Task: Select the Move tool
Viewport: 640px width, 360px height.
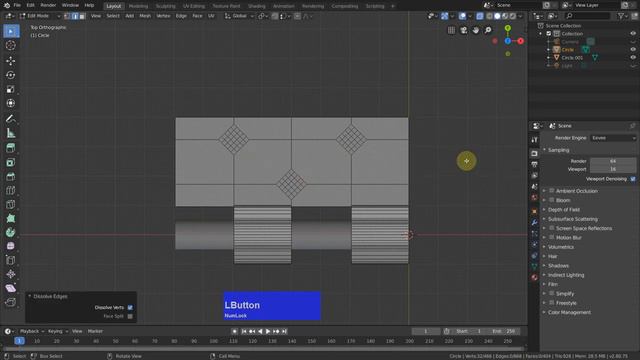Action: click(x=11, y=61)
